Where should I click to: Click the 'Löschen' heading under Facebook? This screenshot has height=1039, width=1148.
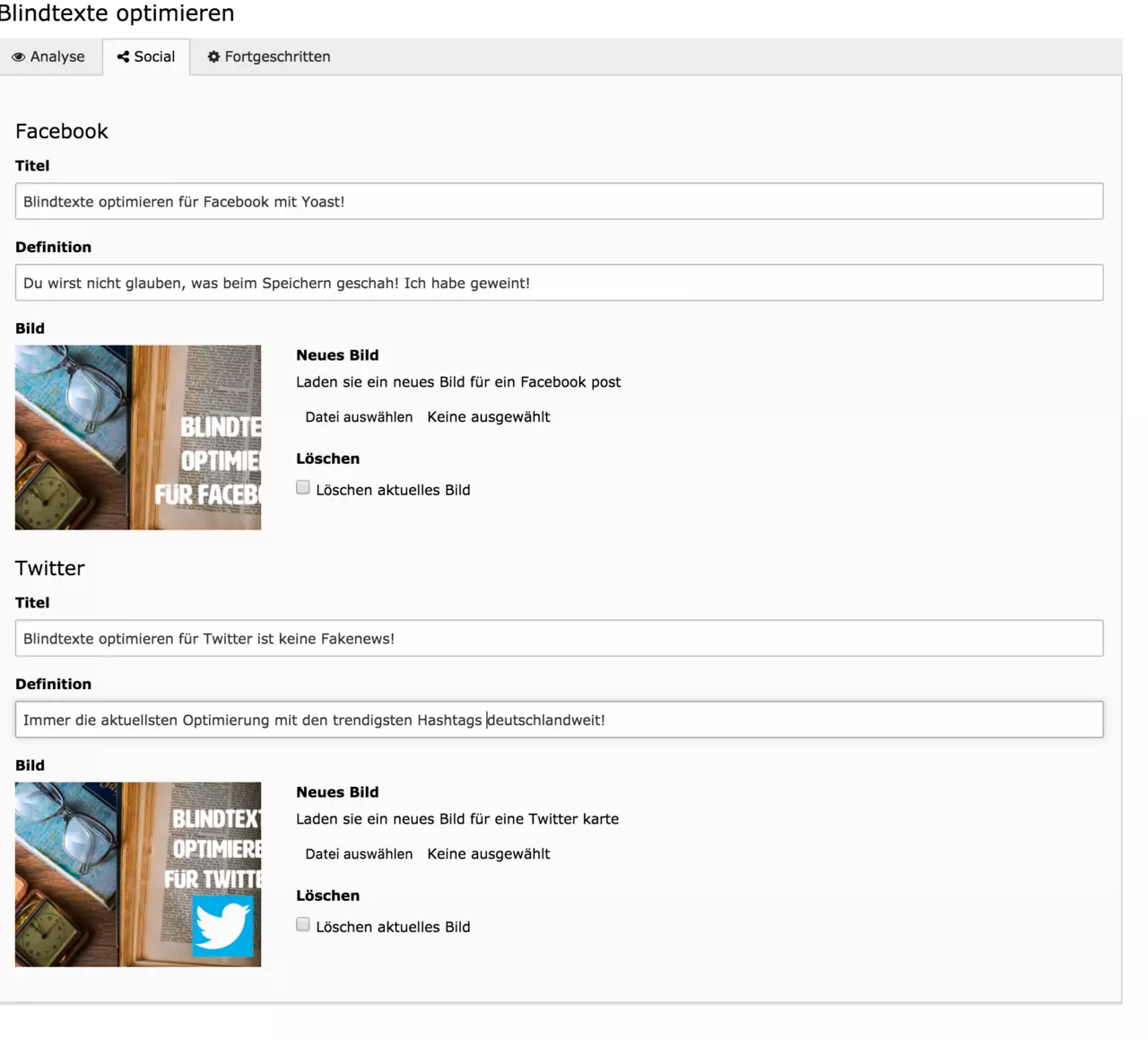(327, 458)
